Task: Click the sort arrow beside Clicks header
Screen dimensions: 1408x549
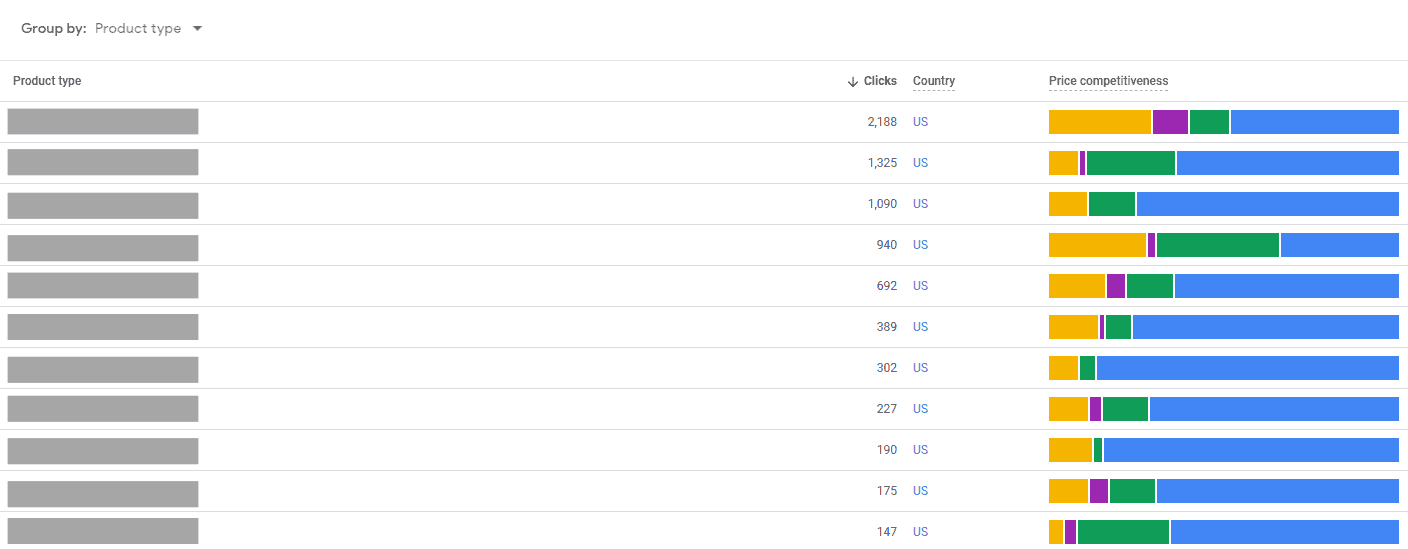Action: (x=852, y=82)
